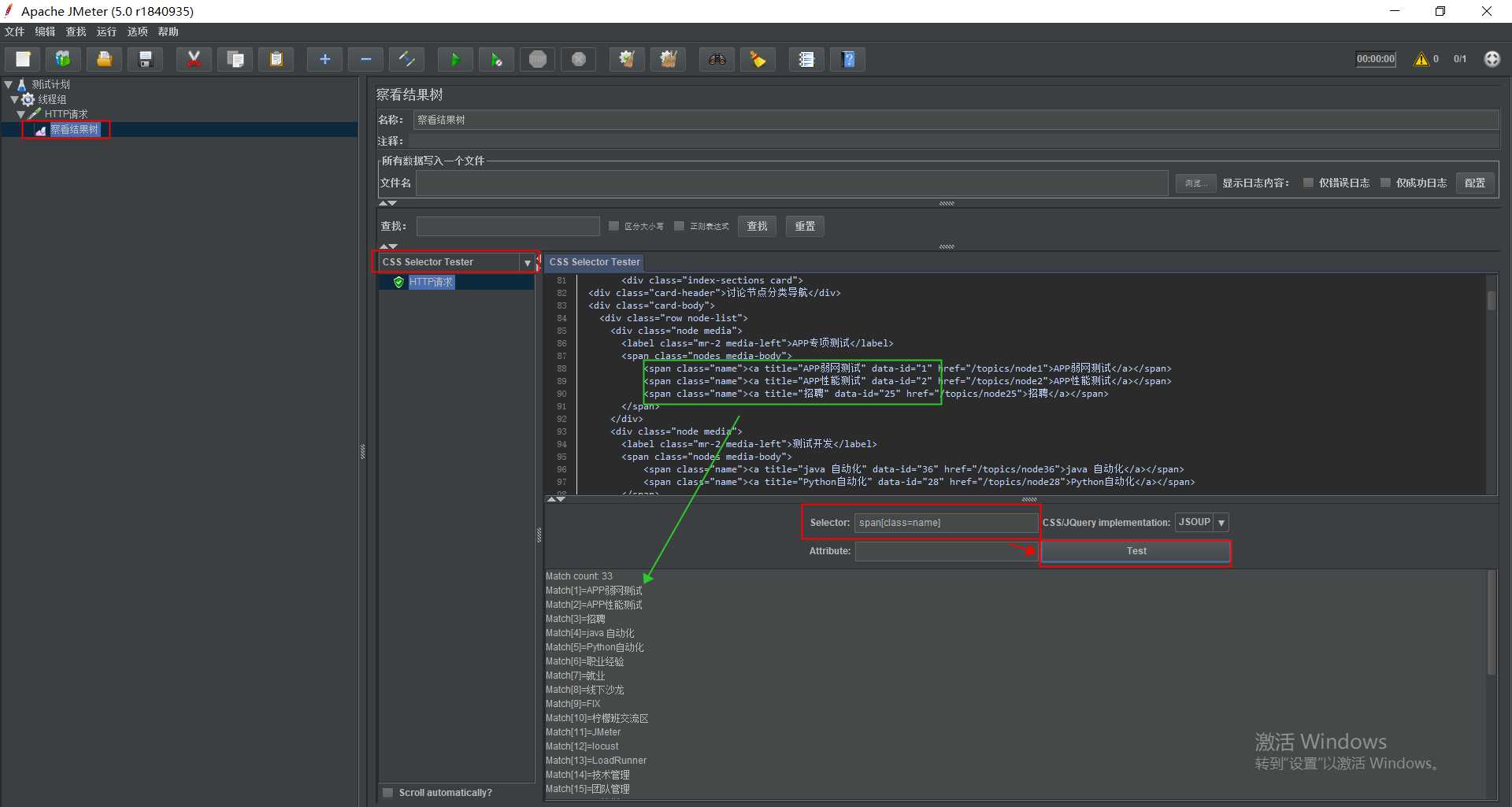The height and width of the screenshot is (807, 1512).
Task: Start the test with green play icon
Action: click(455, 59)
